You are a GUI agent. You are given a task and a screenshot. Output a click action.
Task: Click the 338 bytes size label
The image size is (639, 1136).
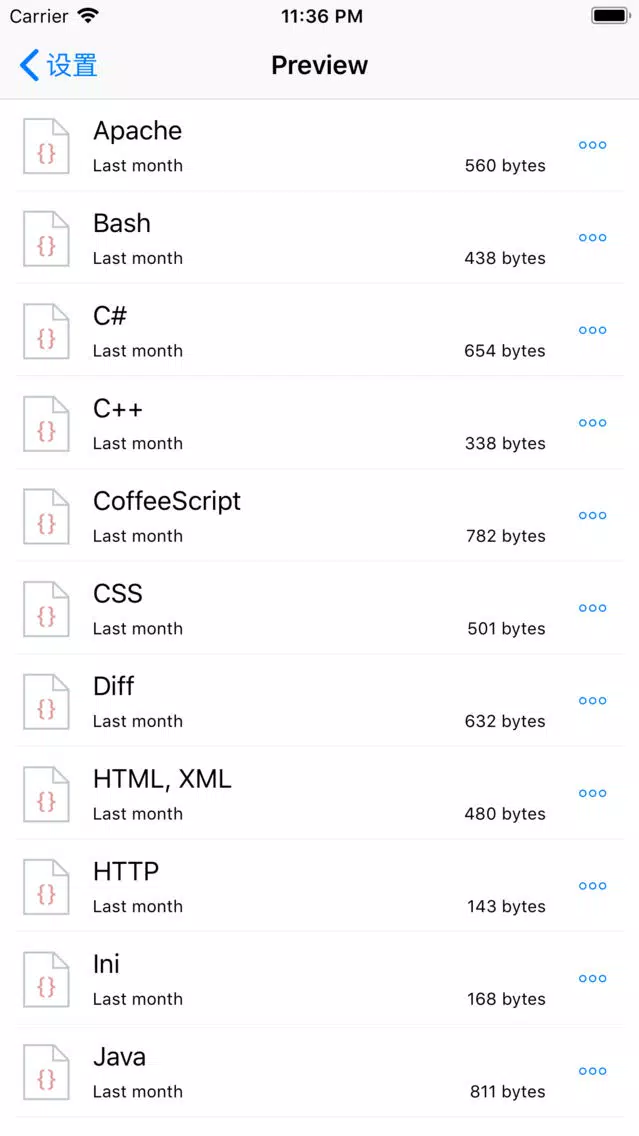pyautogui.click(x=505, y=444)
